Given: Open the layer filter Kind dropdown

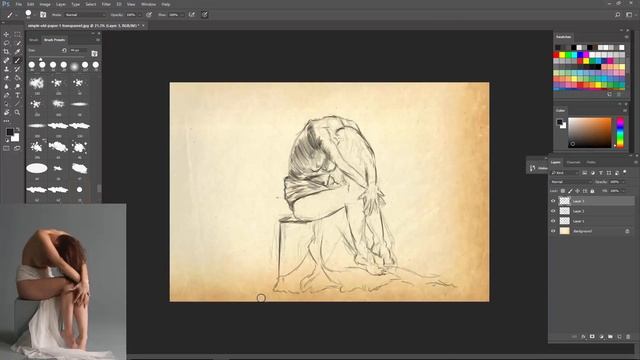Looking at the screenshot, I should click(565, 173).
